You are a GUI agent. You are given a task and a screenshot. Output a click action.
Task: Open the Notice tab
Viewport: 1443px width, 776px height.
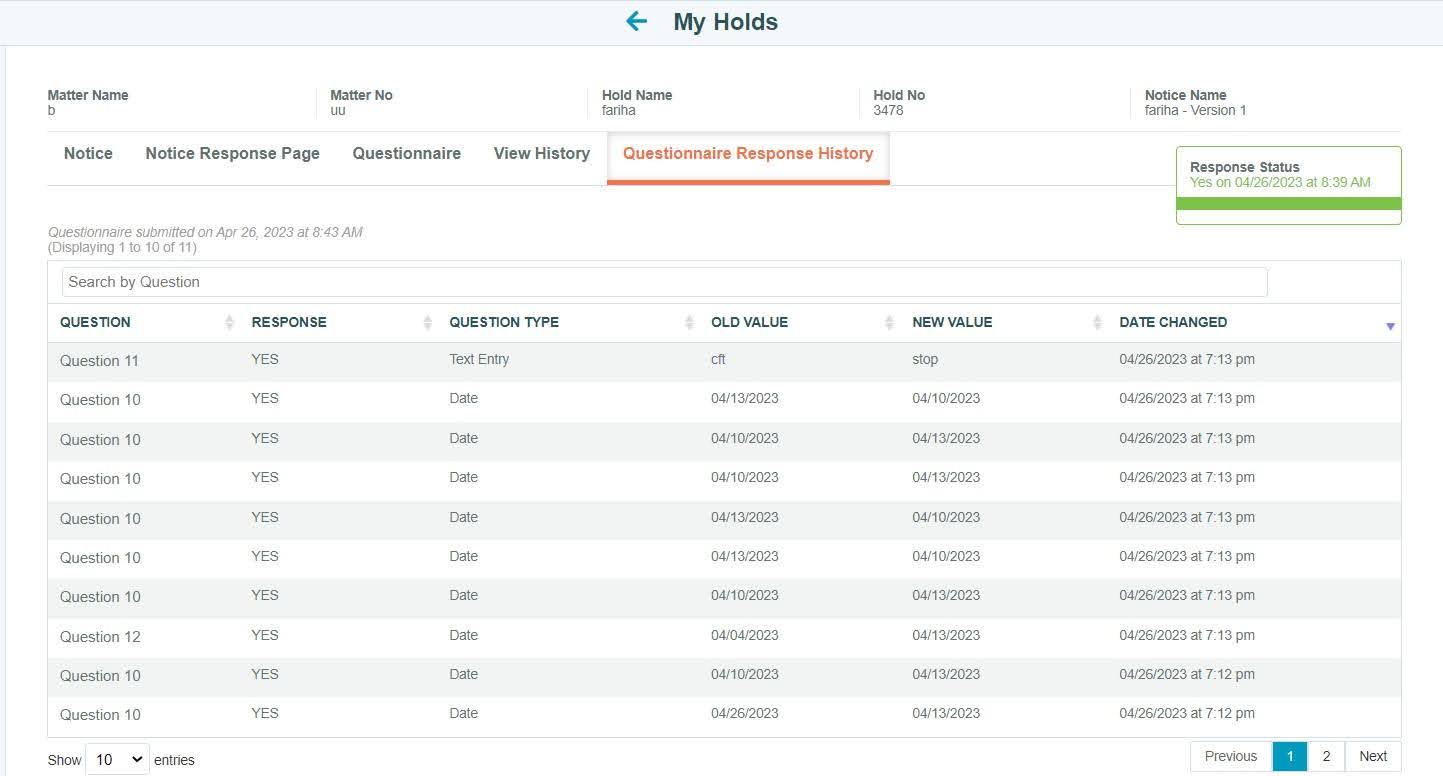point(88,154)
